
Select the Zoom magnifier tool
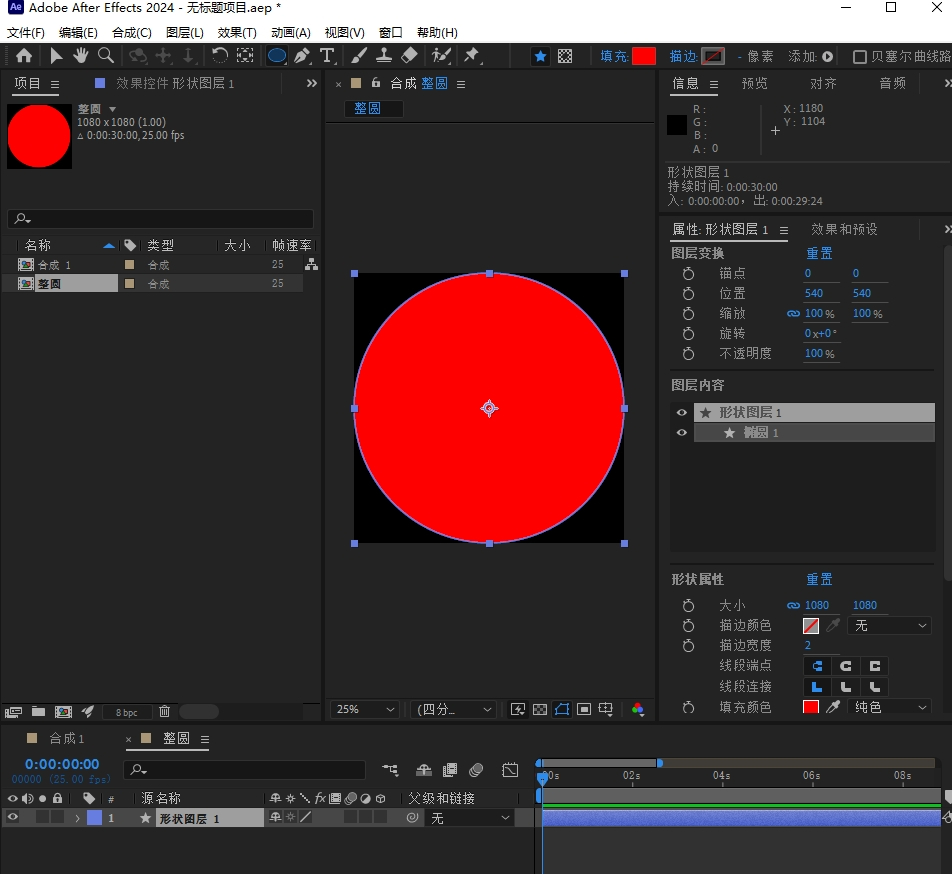[106, 56]
